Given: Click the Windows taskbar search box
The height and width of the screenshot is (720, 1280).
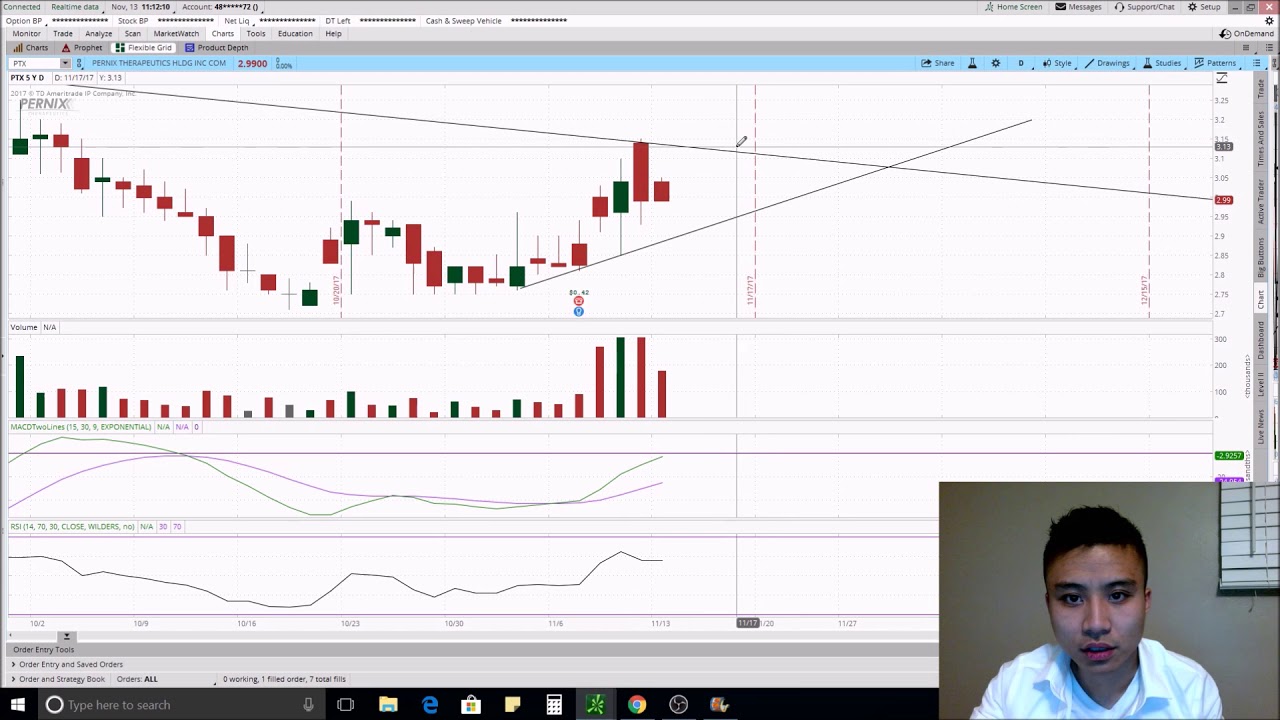Looking at the screenshot, I should pos(180,705).
